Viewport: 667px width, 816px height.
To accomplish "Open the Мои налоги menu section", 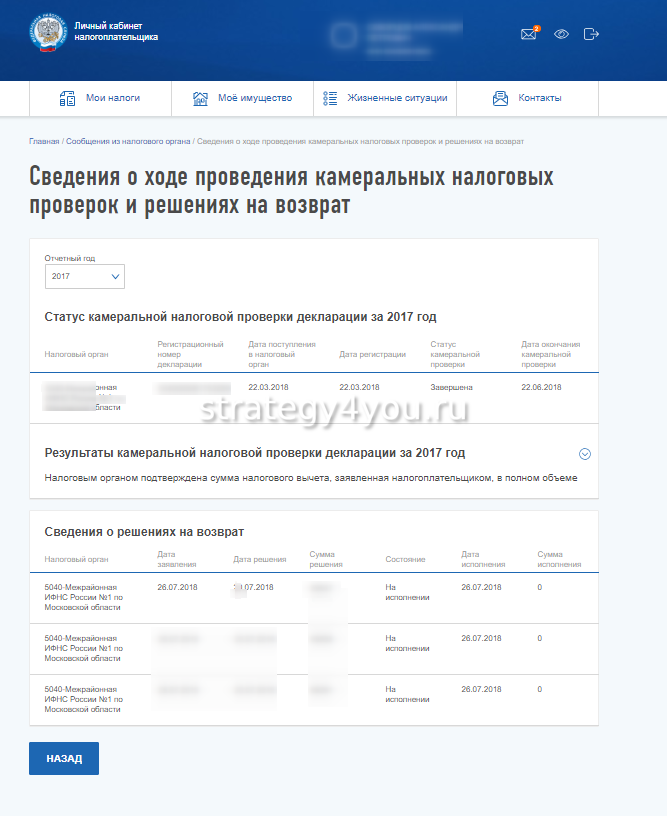I will [x=112, y=98].
